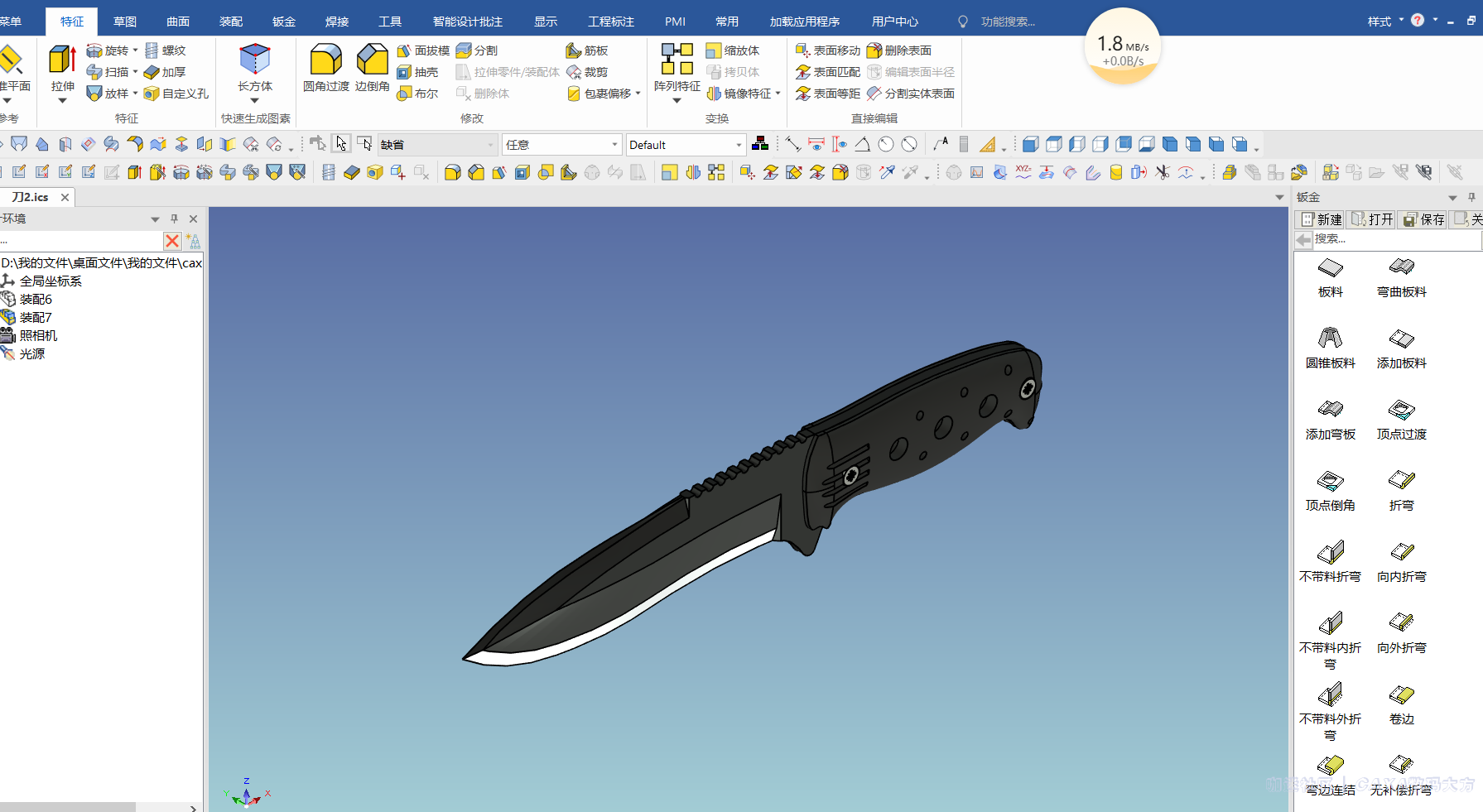This screenshot has height=812, width=1483.
Task: Select the 圆锥板料 conical stock
Action: click(x=1331, y=348)
